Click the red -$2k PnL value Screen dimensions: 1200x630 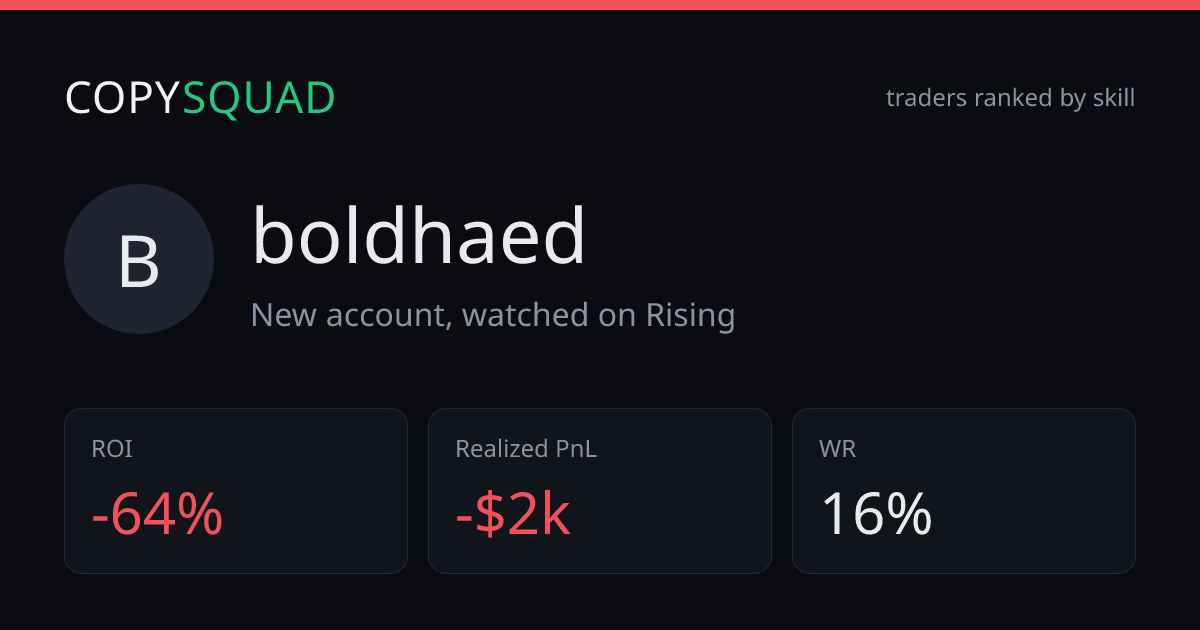[513, 515]
